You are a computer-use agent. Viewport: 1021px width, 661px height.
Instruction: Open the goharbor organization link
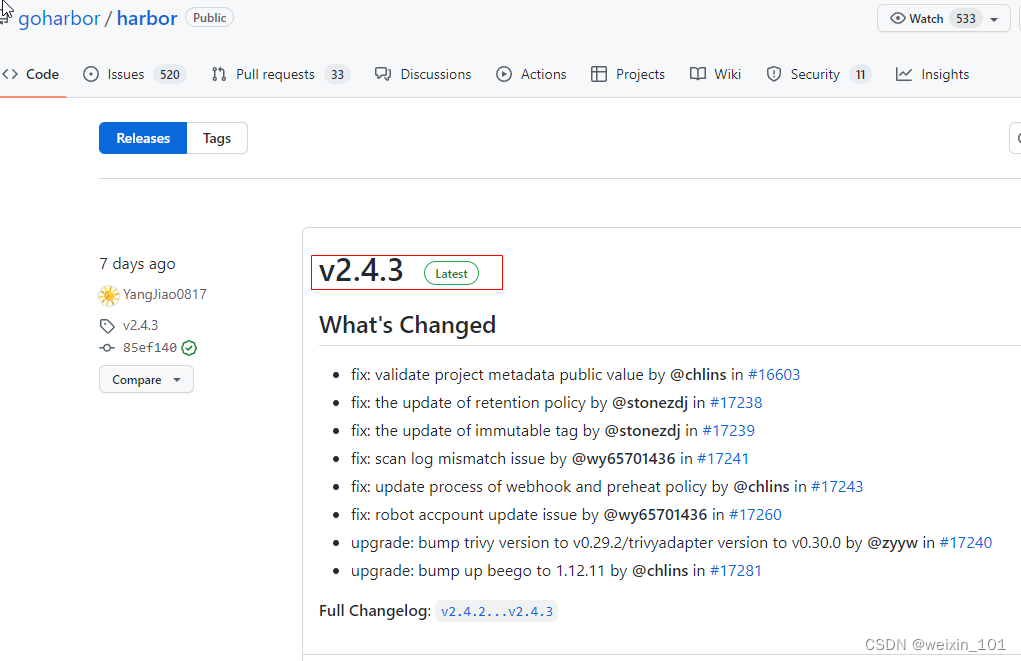tap(59, 18)
